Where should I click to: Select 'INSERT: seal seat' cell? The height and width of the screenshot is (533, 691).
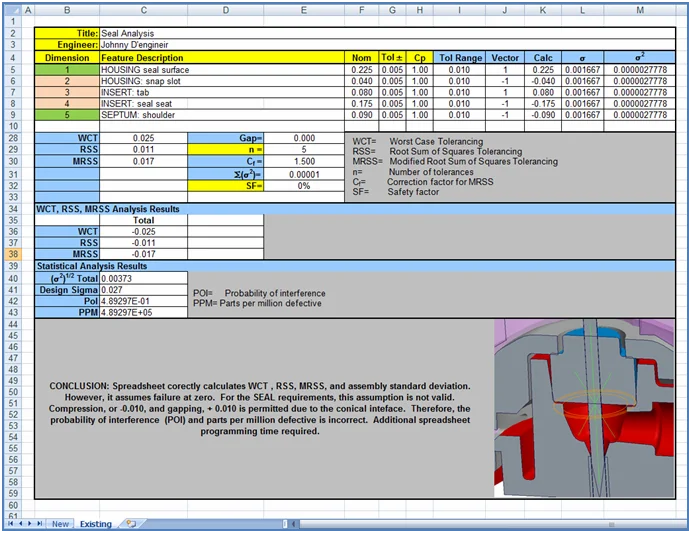(x=222, y=104)
